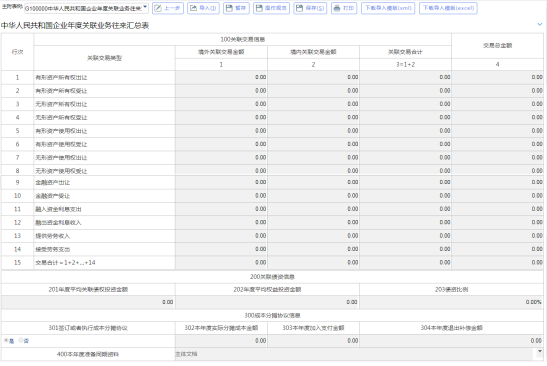The image size is (547, 366).
Task: Click the 301签订或者执行成本分摊协议 label
Action: [x=88, y=328]
